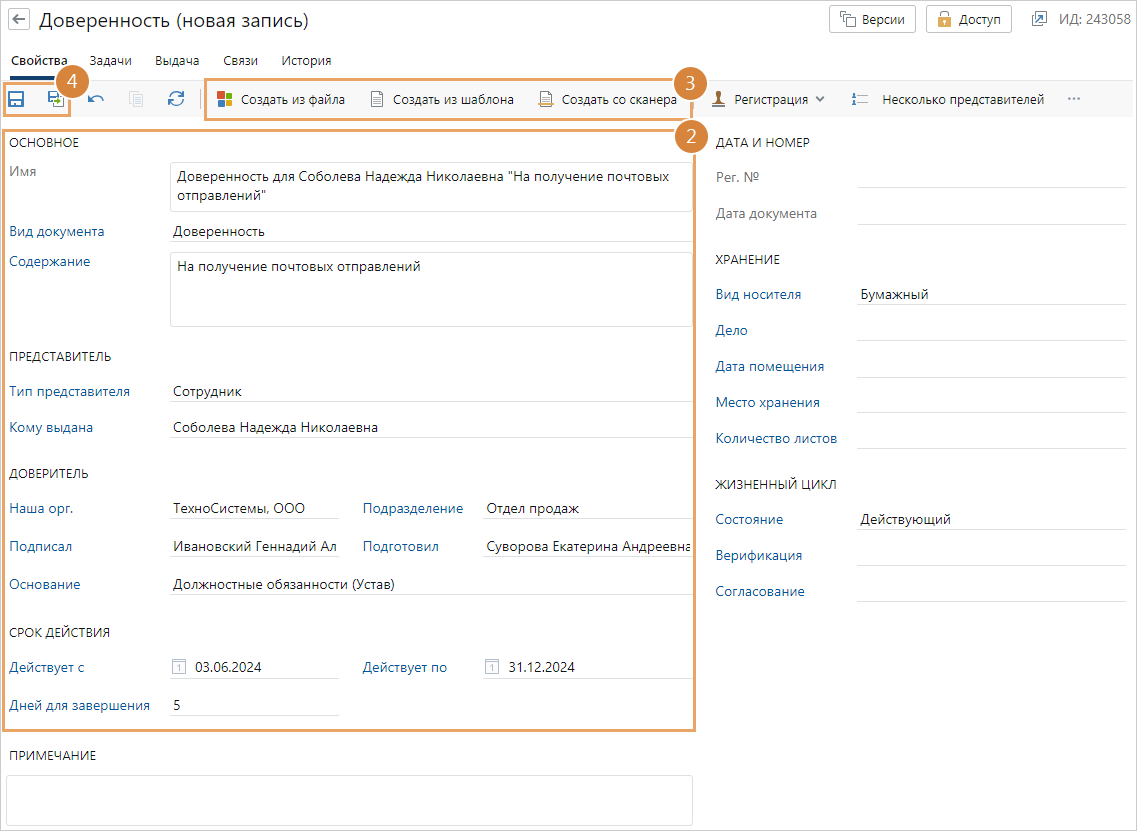Click 'Несколько представителей' in toolbar

point(948,99)
